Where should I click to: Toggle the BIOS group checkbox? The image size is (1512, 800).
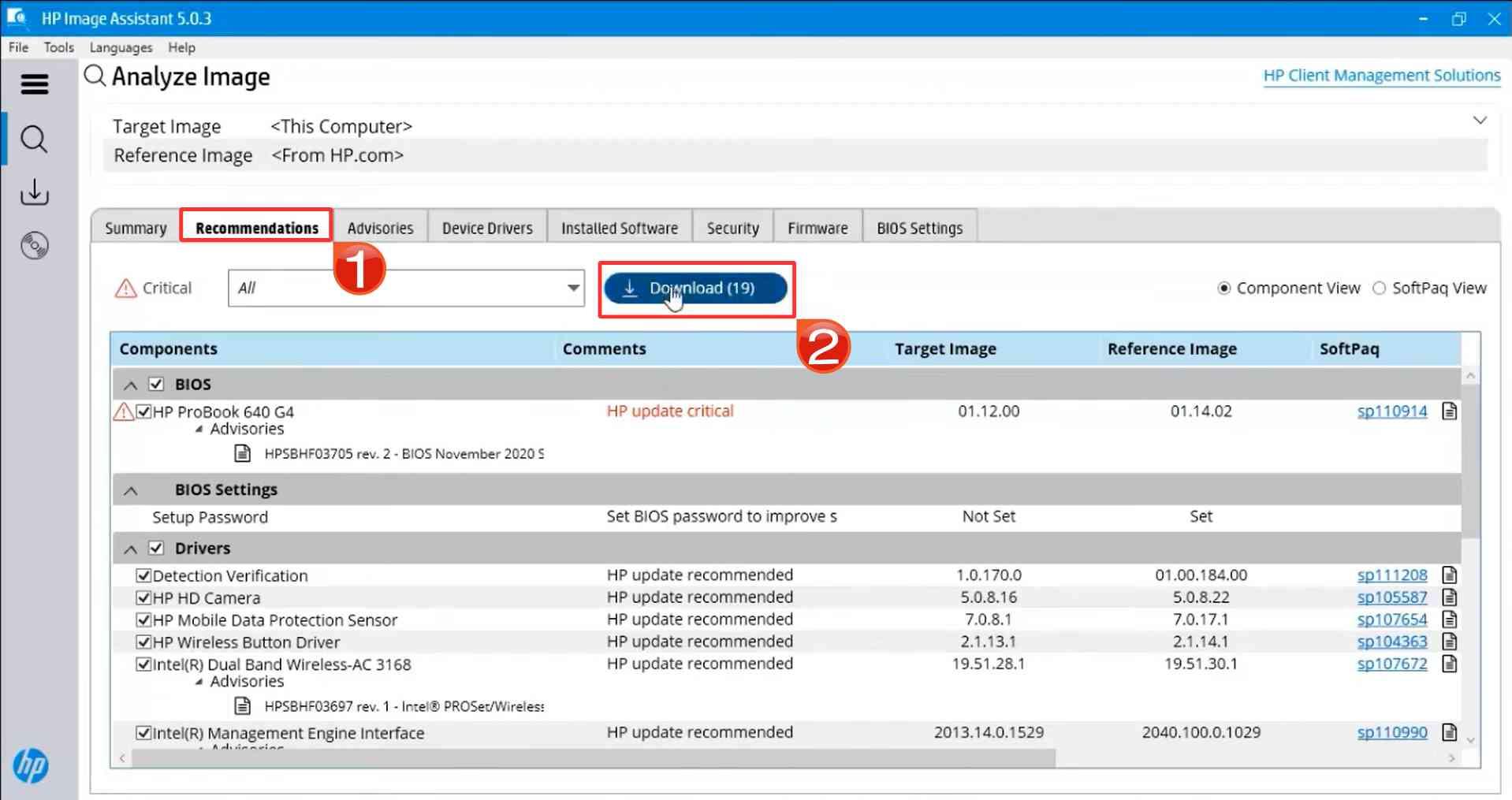click(x=156, y=385)
